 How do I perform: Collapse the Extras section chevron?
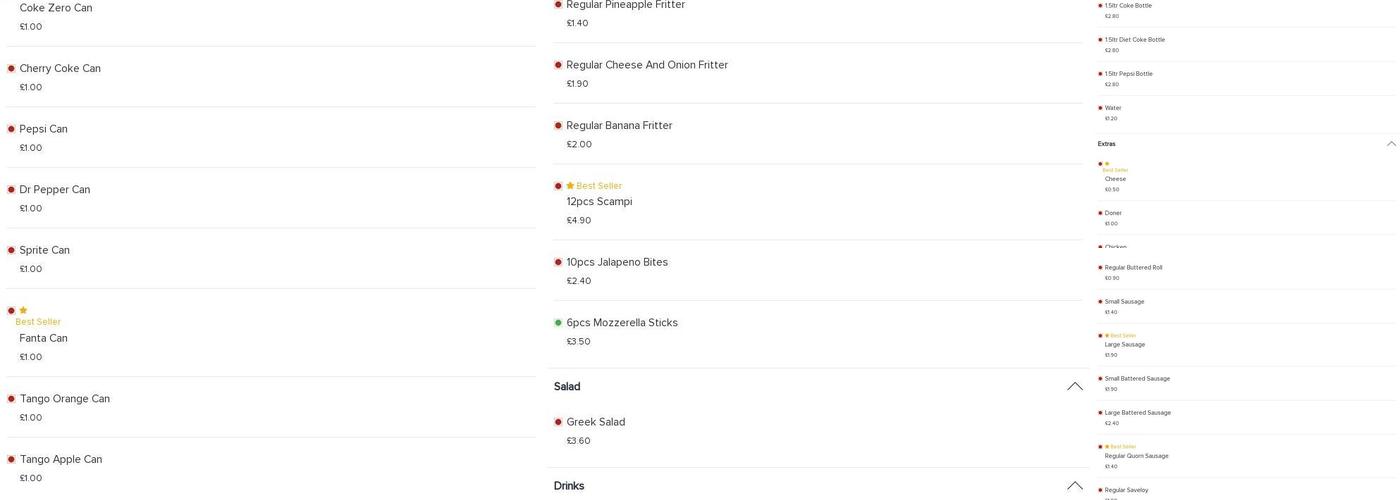pyautogui.click(x=1391, y=144)
